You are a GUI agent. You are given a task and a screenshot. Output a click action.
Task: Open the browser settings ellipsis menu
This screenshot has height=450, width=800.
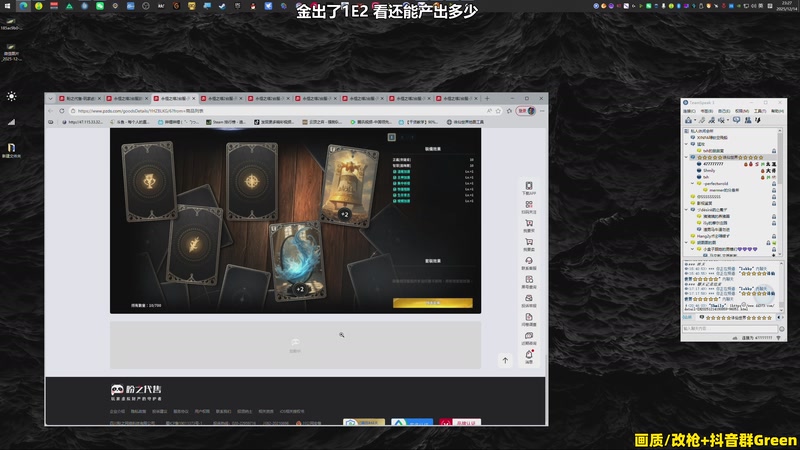tap(542, 111)
